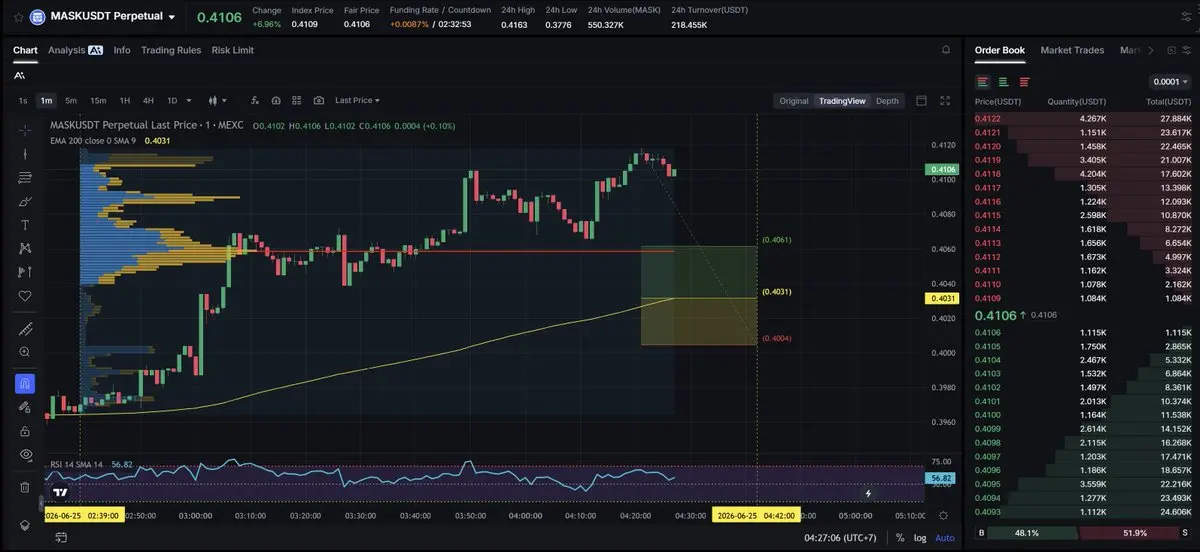Take a chart snapshot with camera icon

coord(319,100)
